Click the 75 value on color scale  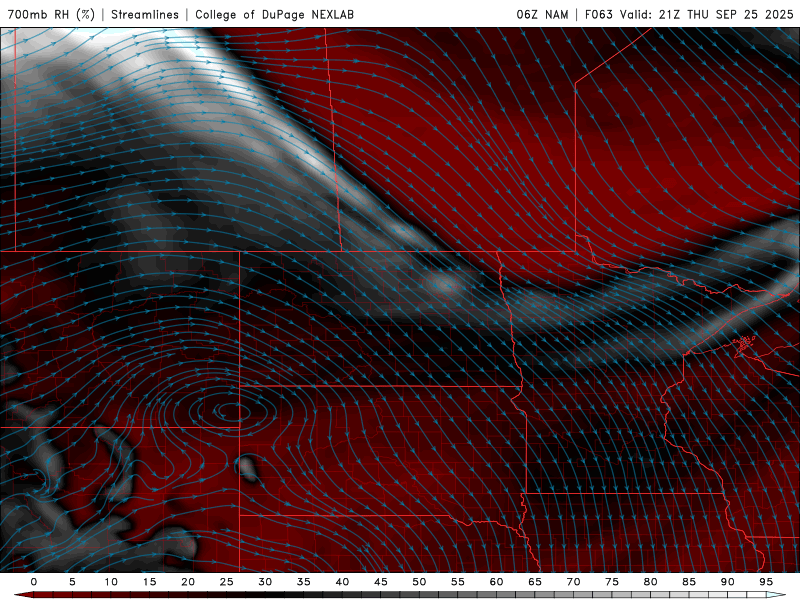(x=612, y=582)
